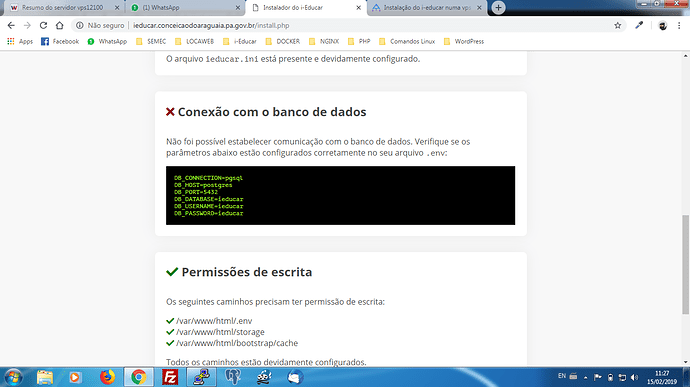
Task: Reload the installer page
Action: [43, 26]
